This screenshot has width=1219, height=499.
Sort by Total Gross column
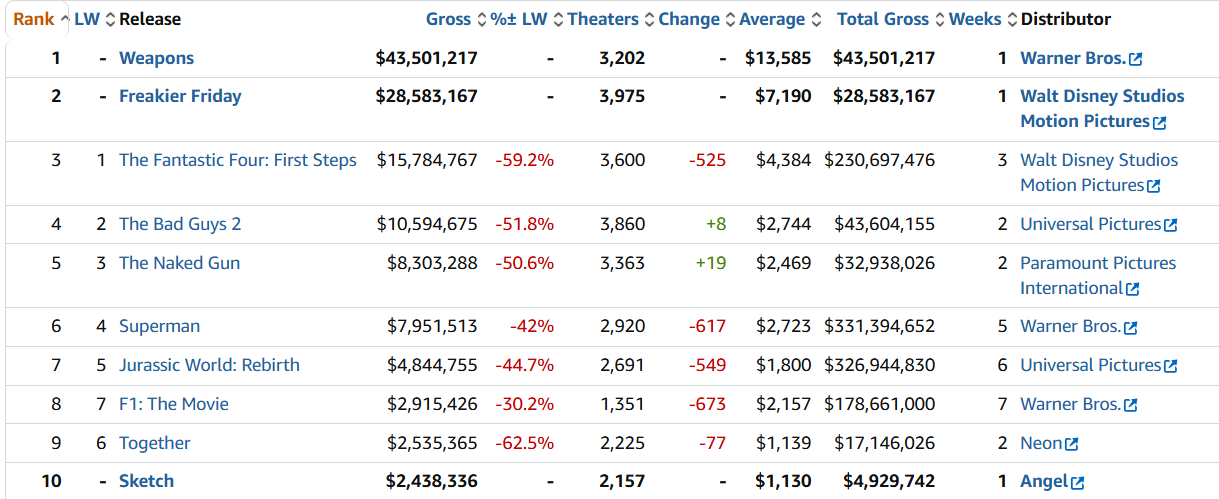point(882,19)
